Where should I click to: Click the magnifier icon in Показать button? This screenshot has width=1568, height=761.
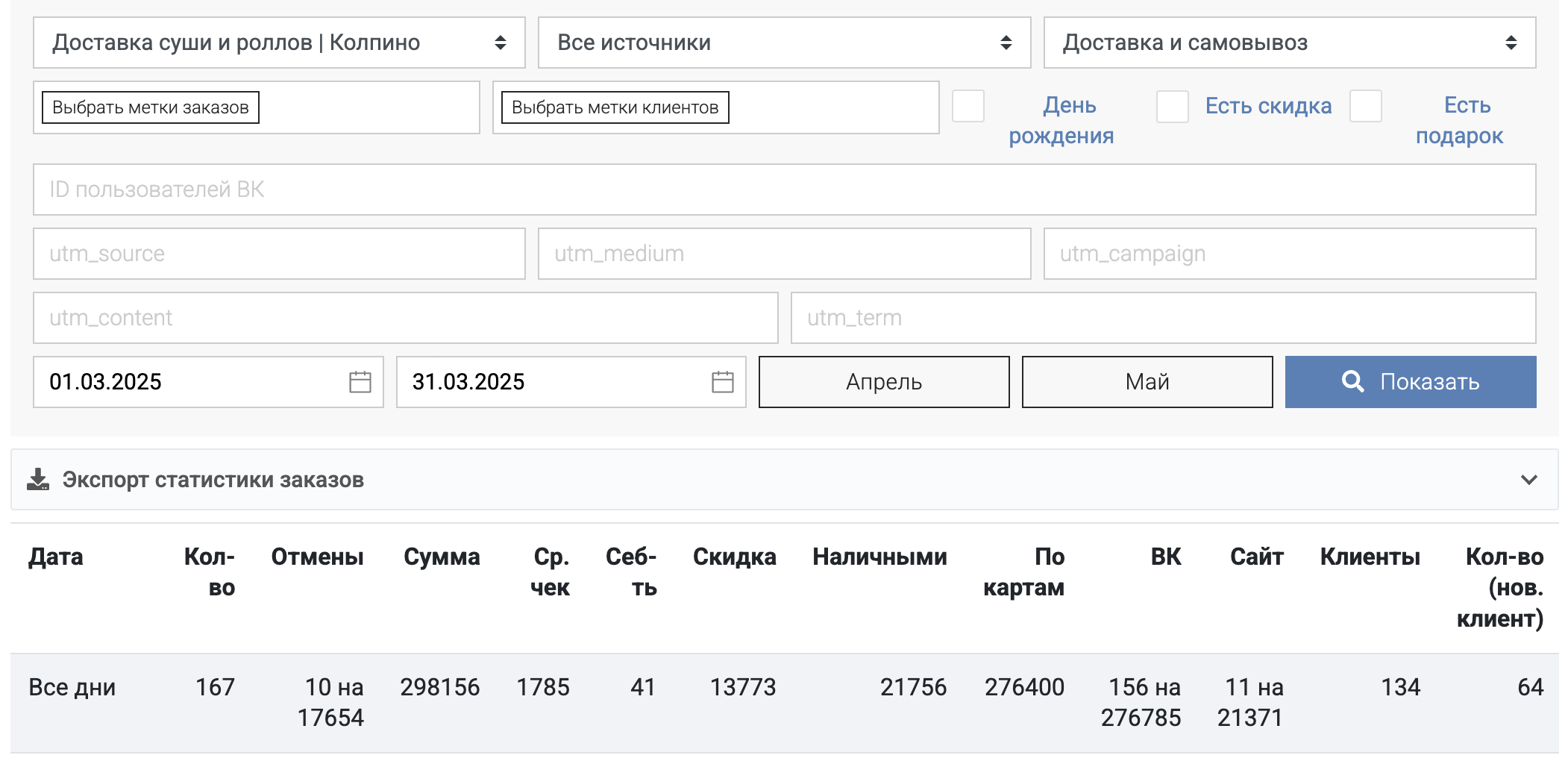[x=1352, y=381]
